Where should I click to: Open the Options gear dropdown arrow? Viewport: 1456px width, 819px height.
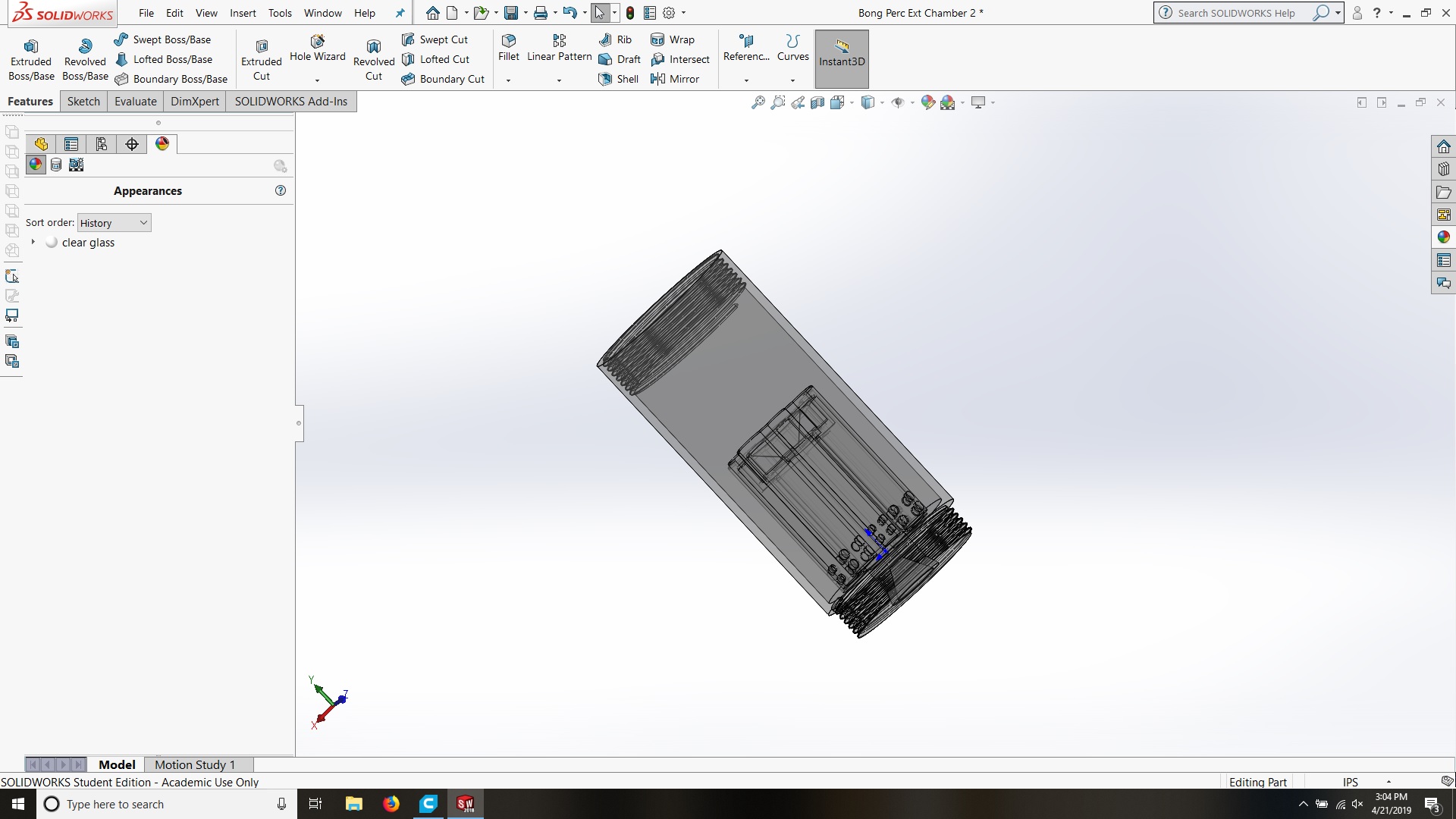[683, 13]
